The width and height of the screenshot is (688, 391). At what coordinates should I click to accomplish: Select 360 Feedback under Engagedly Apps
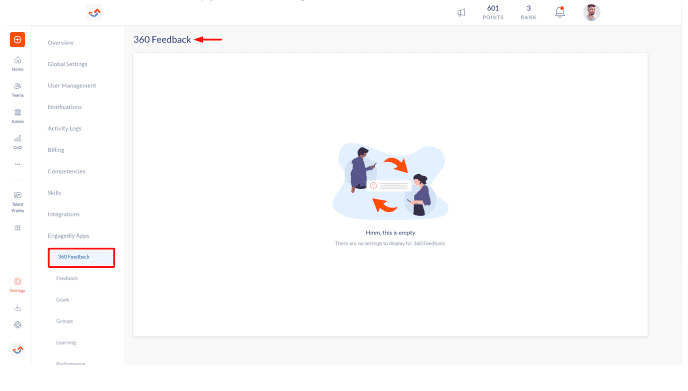click(81, 258)
